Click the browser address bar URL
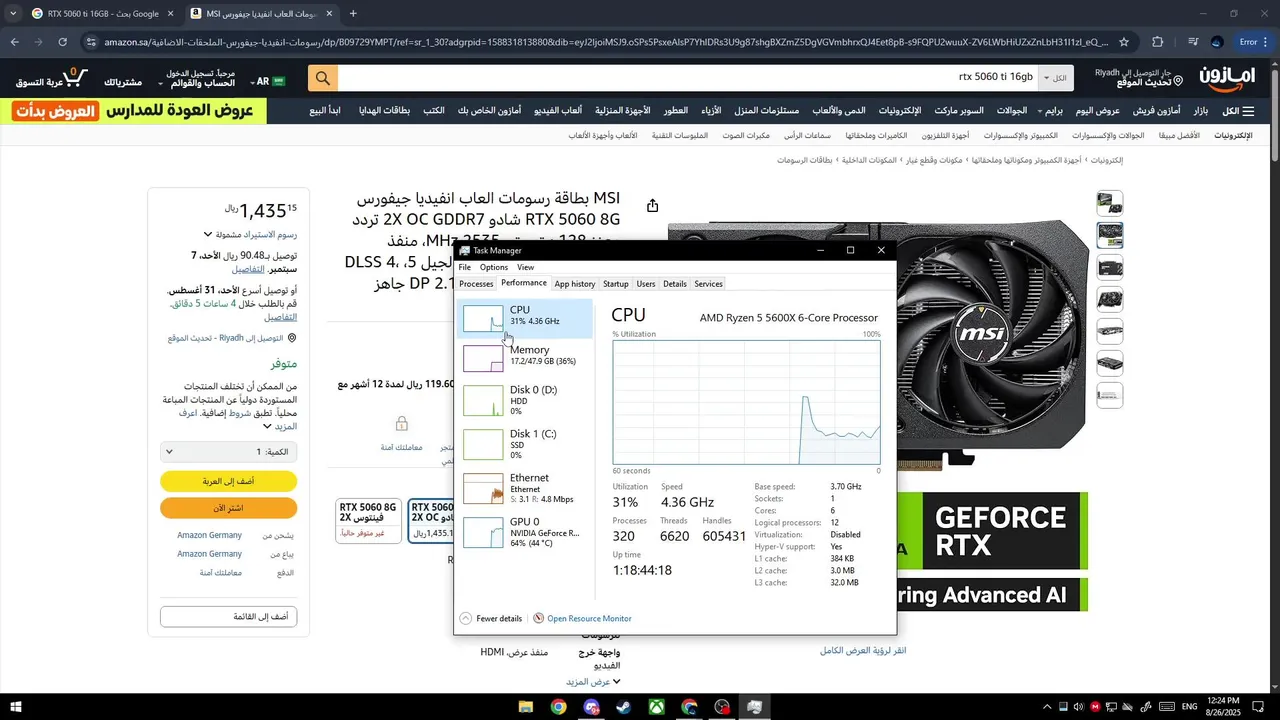 click(x=606, y=42)
